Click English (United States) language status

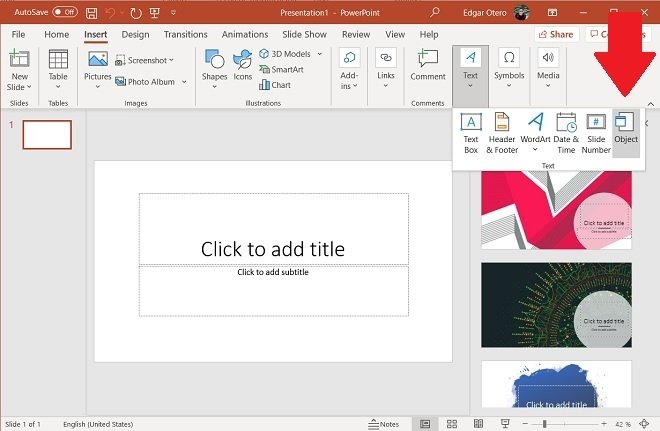pos(98,424)
